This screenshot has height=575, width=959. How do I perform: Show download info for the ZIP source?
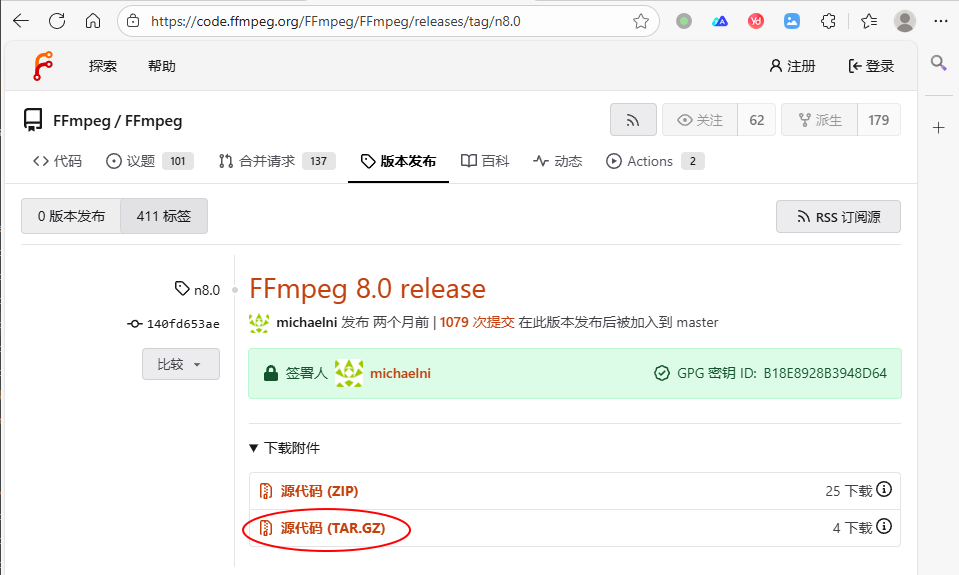click(x=884, y=489)
